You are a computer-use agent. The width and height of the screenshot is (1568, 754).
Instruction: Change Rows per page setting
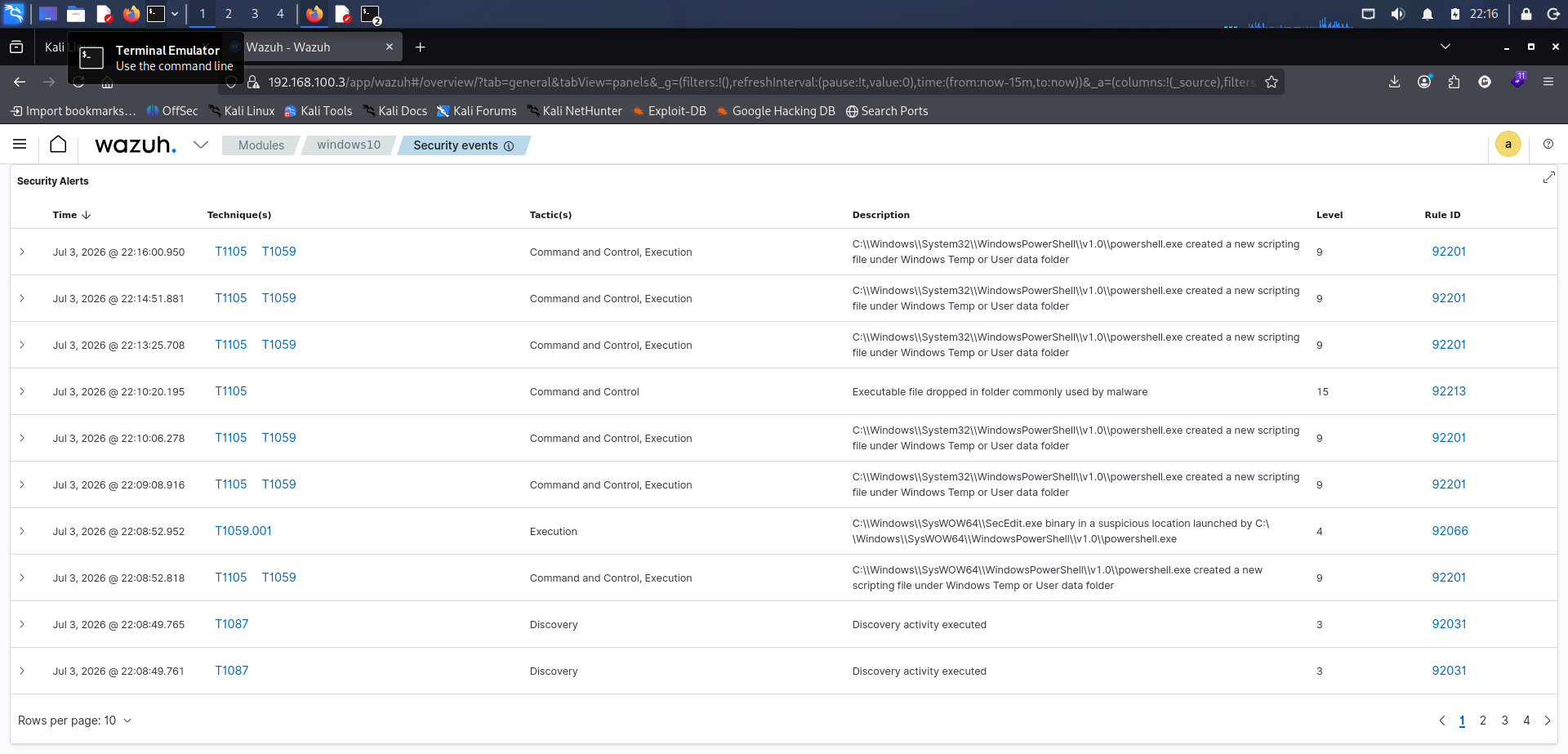point(75,721)
